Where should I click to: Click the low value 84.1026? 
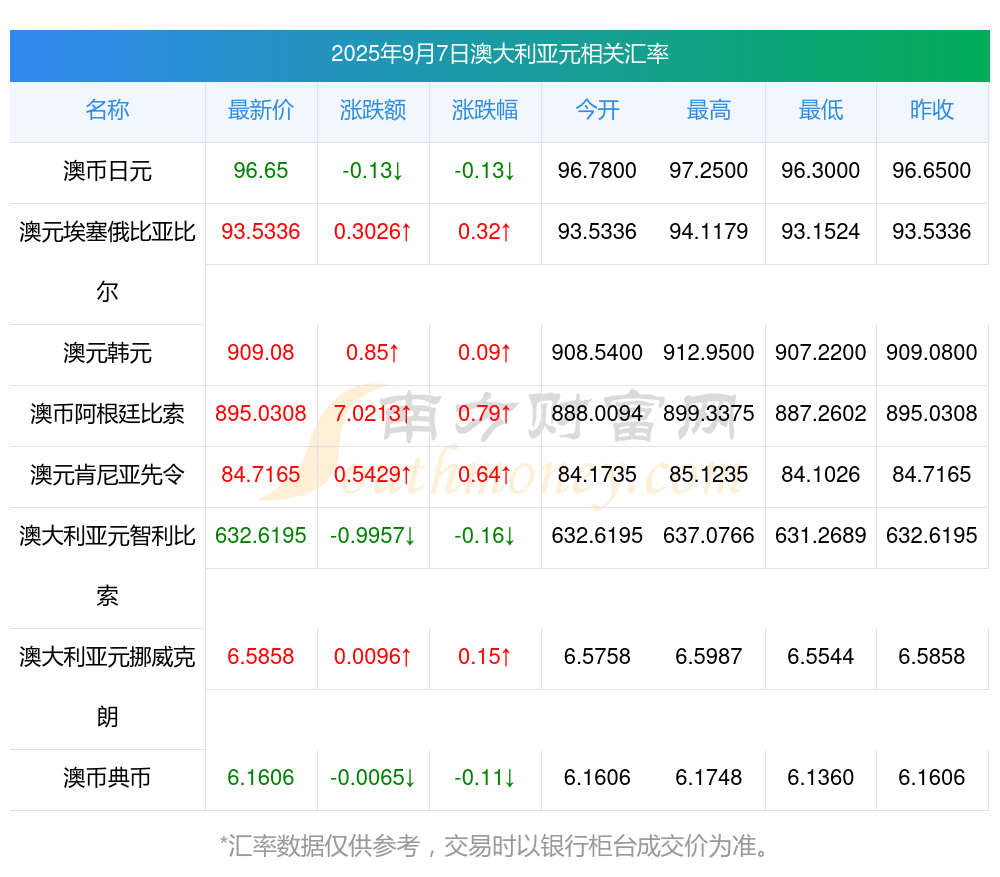point(821,475)
